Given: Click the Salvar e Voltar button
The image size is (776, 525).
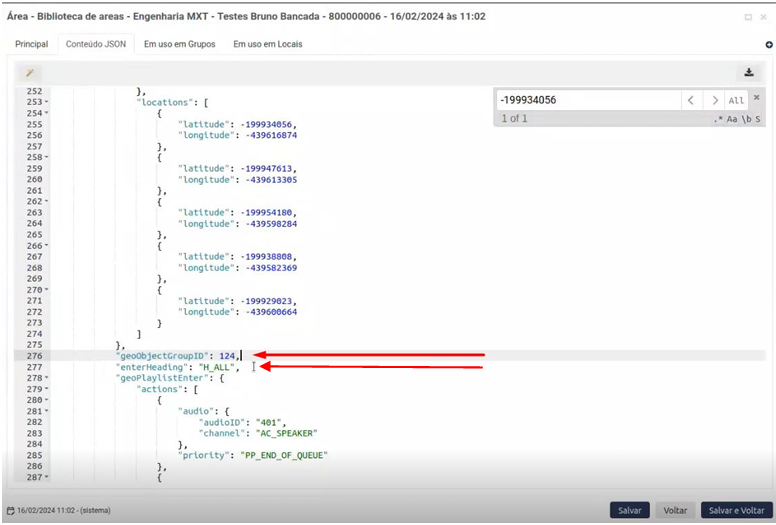Looking at the screenshot, I should [736, 510].
